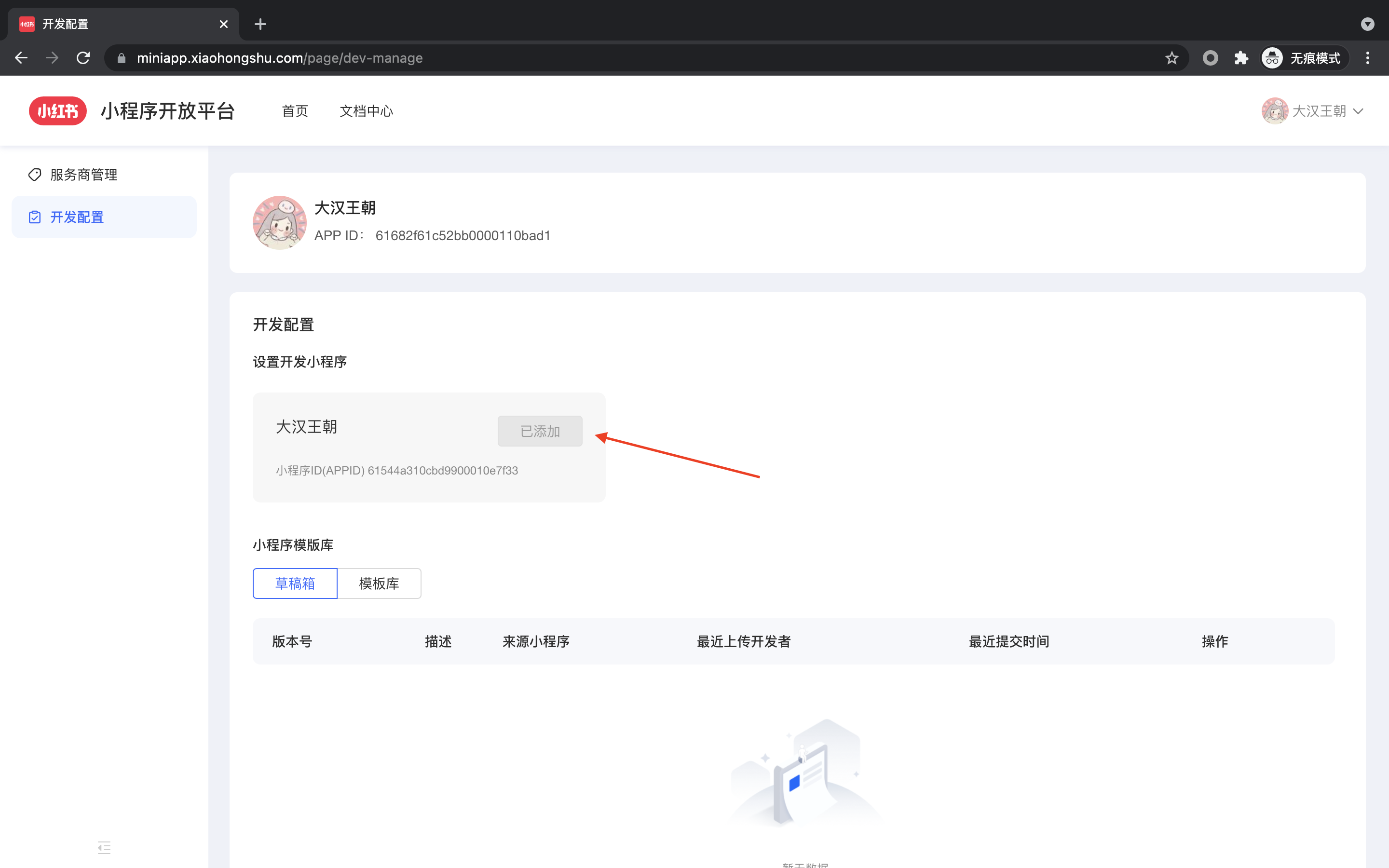Click the 服务商管理 tag icon
The image size is (1389, 868).
pyautogui.click(x=35, y=175)
